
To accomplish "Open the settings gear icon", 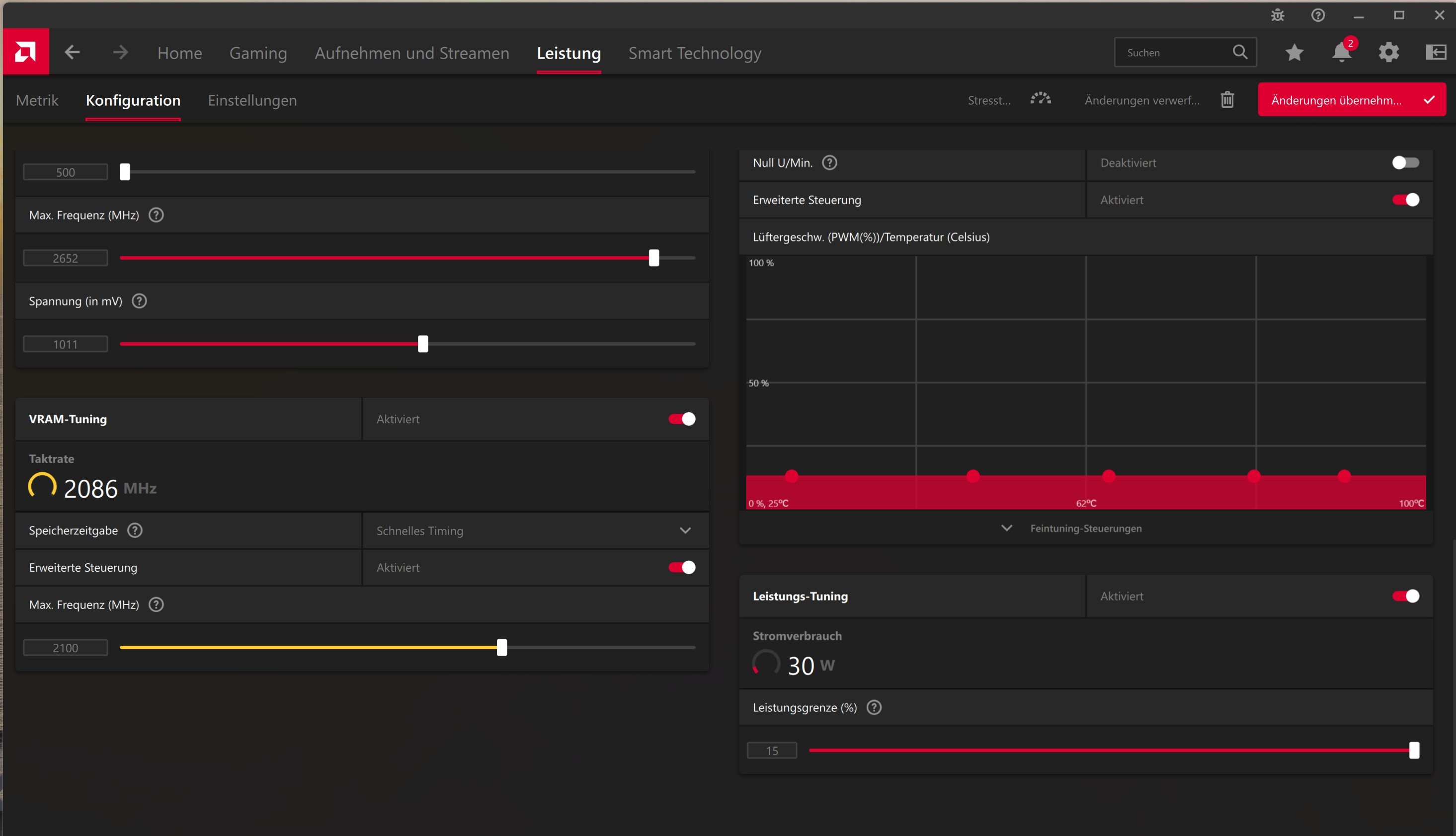I will [1389, 52].
